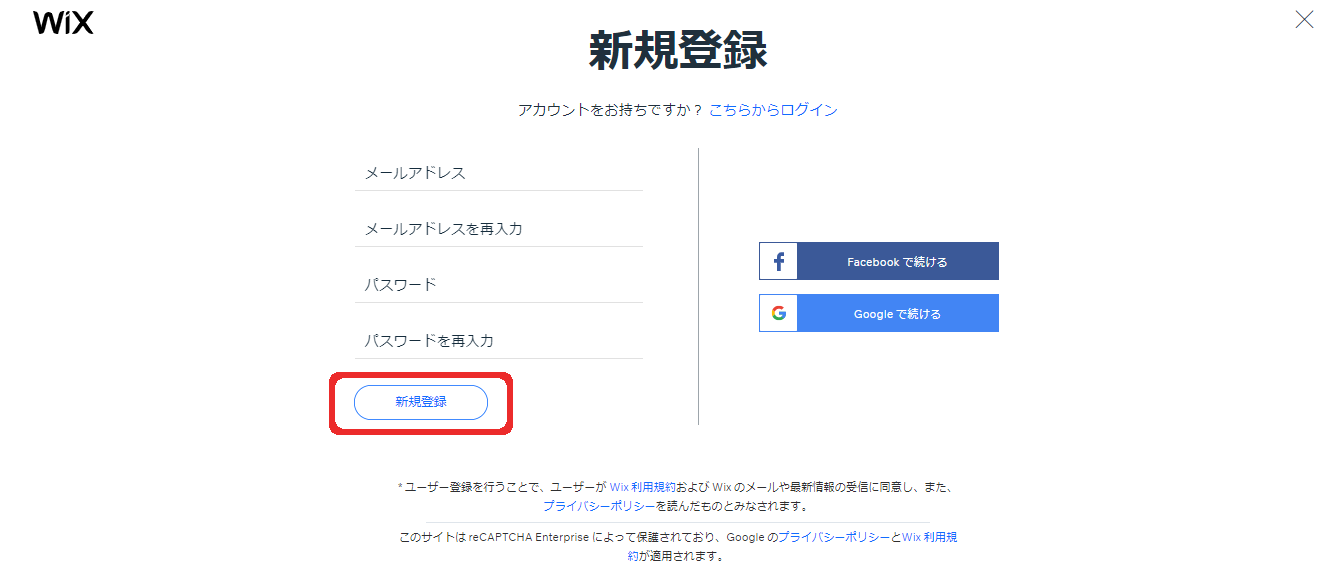Click the アカウントをお持ちですか？ text
Viewport: 1336px width, 575px height.
610,110
